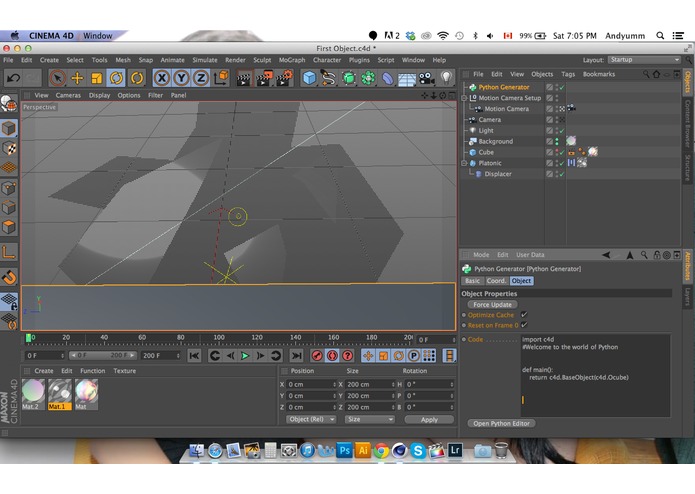Click Spotlight search in menu bar

point(660,36)
